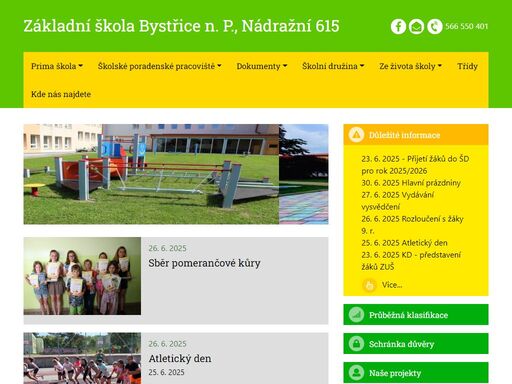
Task: Click the site title Základní škola Bystřice
Action: (181, 26)
